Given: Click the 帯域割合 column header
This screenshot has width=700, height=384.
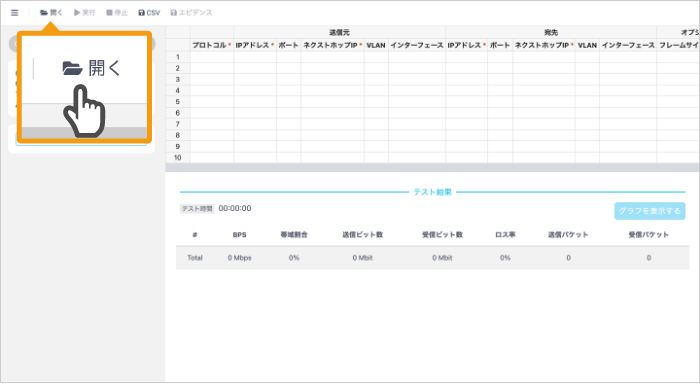Looking at the screenshot, I should click(294, 235).
